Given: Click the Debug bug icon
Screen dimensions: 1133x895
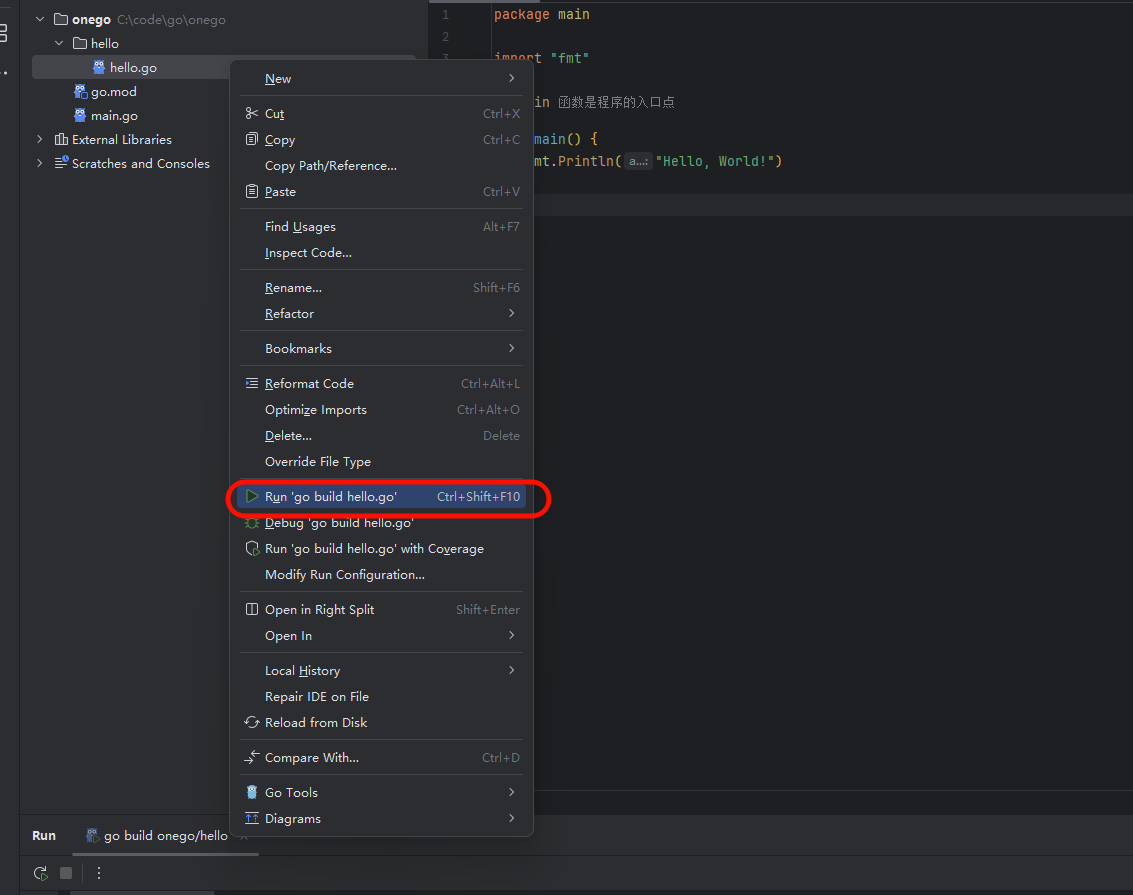Looking at the screenshot, I should point(251,522).
